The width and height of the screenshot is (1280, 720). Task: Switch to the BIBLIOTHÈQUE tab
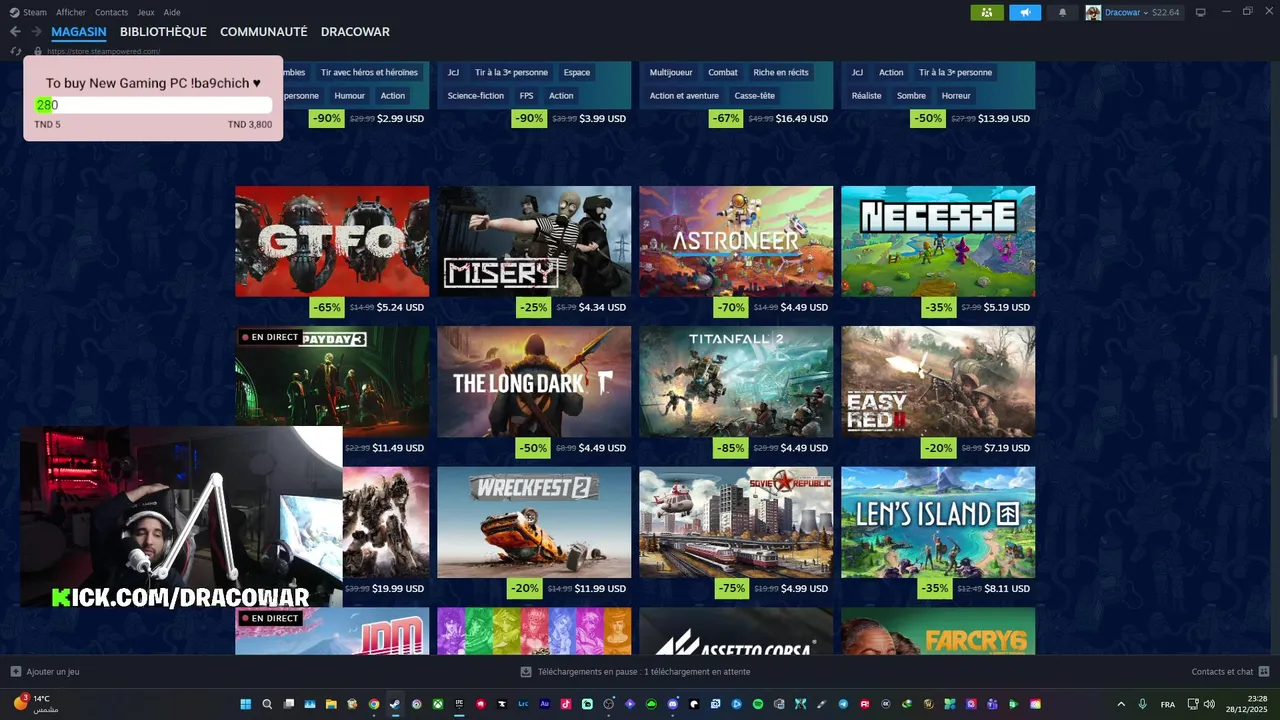163,32
